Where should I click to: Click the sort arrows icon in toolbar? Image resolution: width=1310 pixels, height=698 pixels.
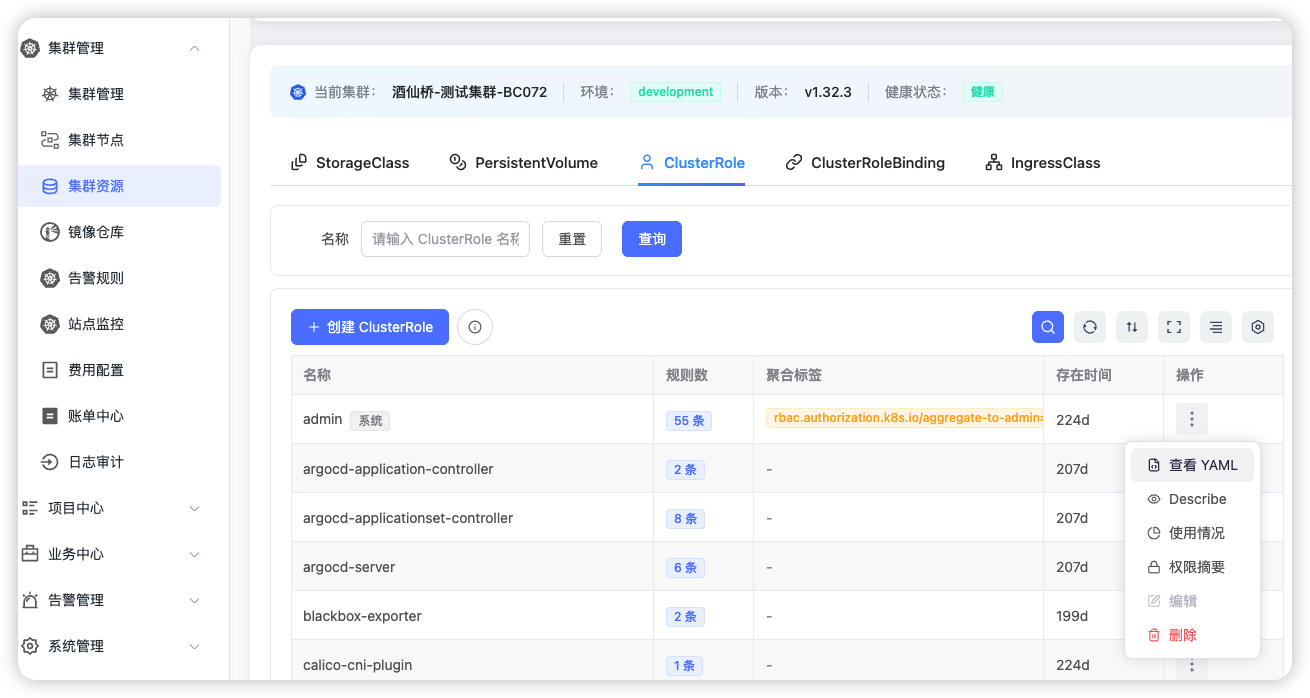click(x=1132, y=327)
